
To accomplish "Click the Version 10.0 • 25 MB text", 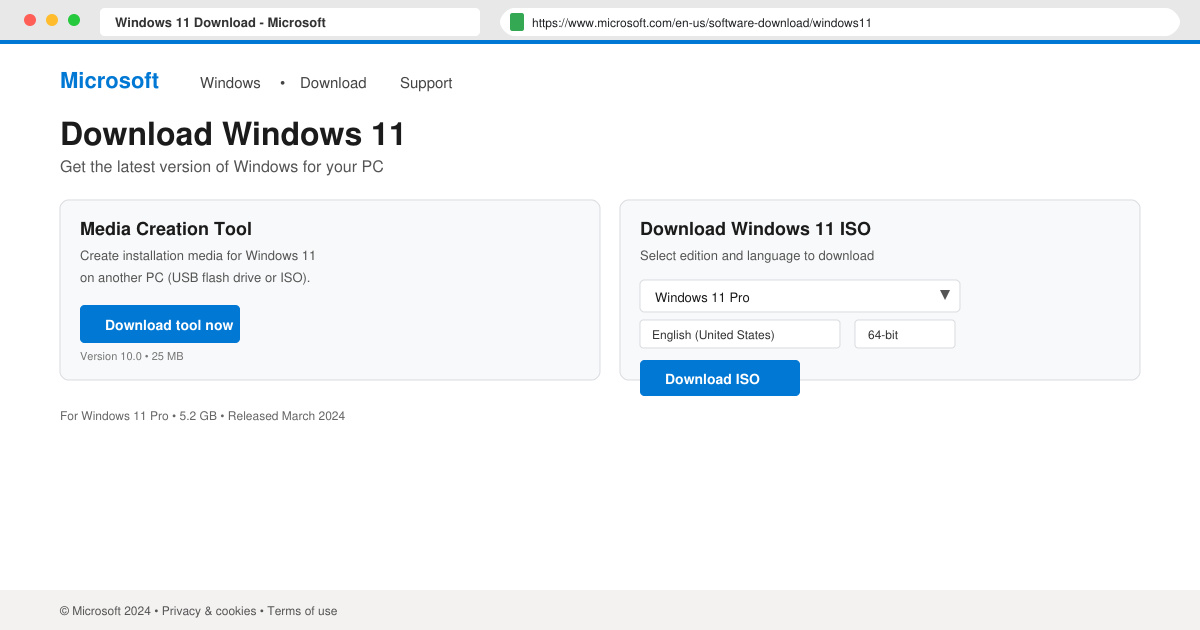I will (132, 356).
